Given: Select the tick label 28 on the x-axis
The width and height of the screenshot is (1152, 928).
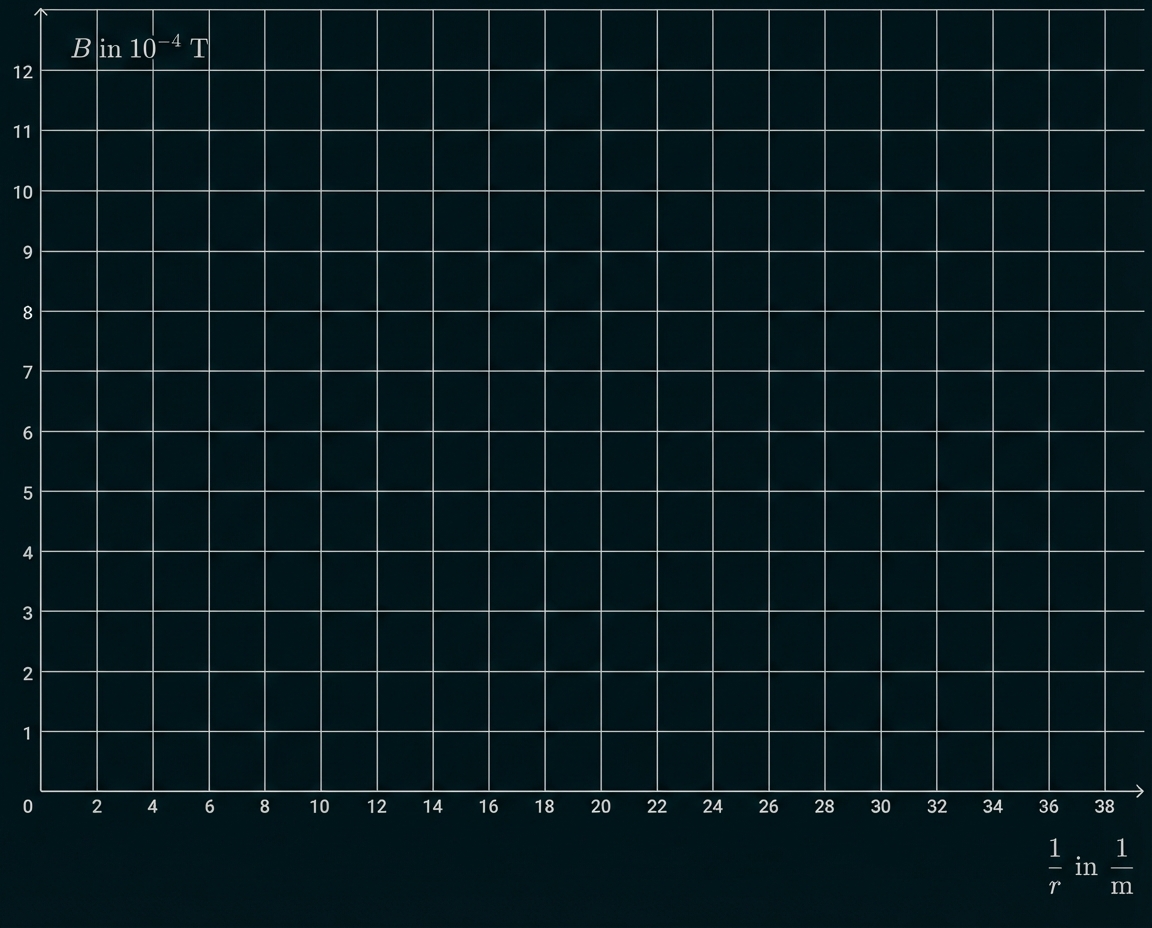Looking at the screenshot, I should tap(824, 806).
